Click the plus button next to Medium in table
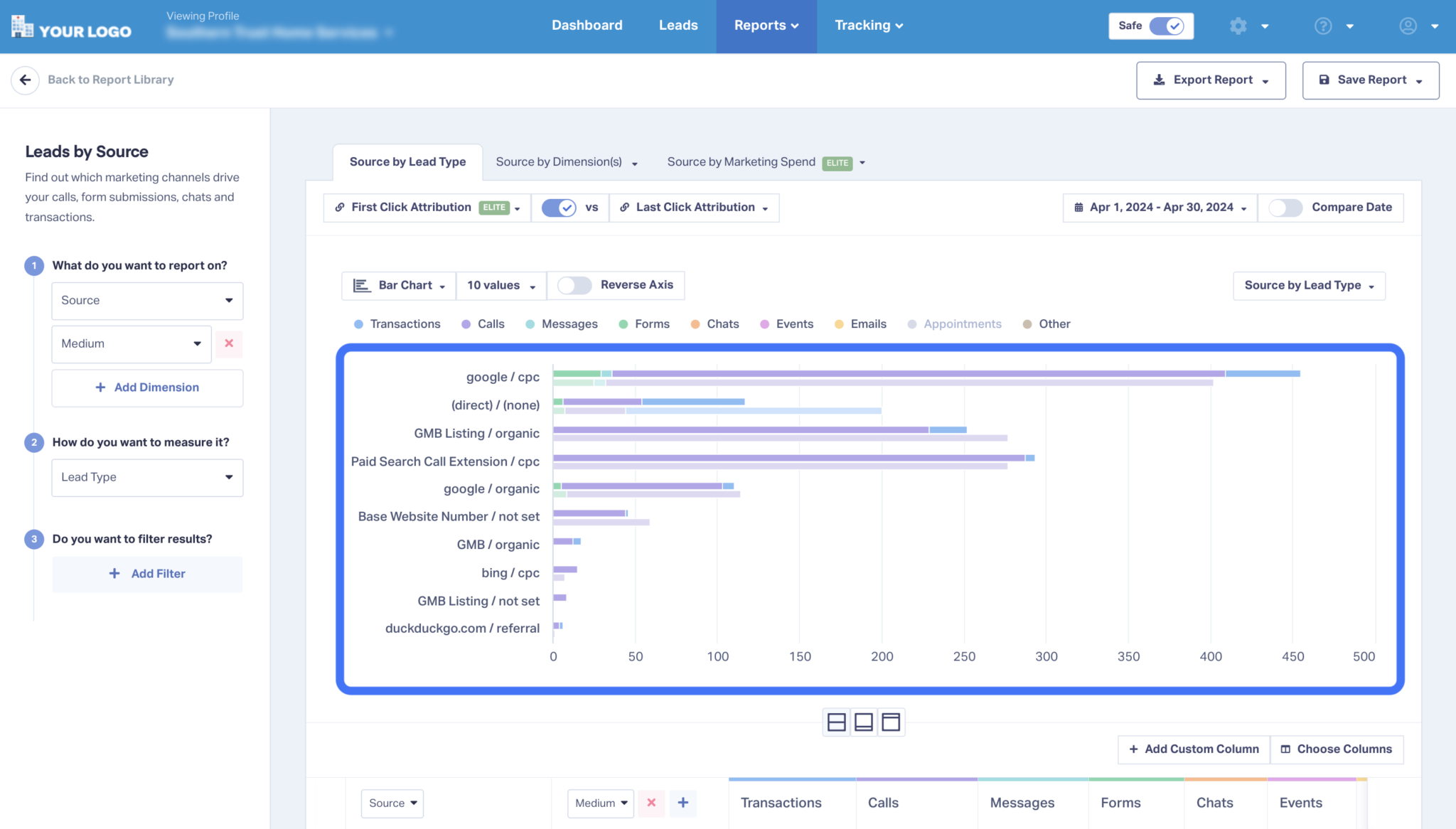Screen dimensions: 1456x829 coord(683,803)
